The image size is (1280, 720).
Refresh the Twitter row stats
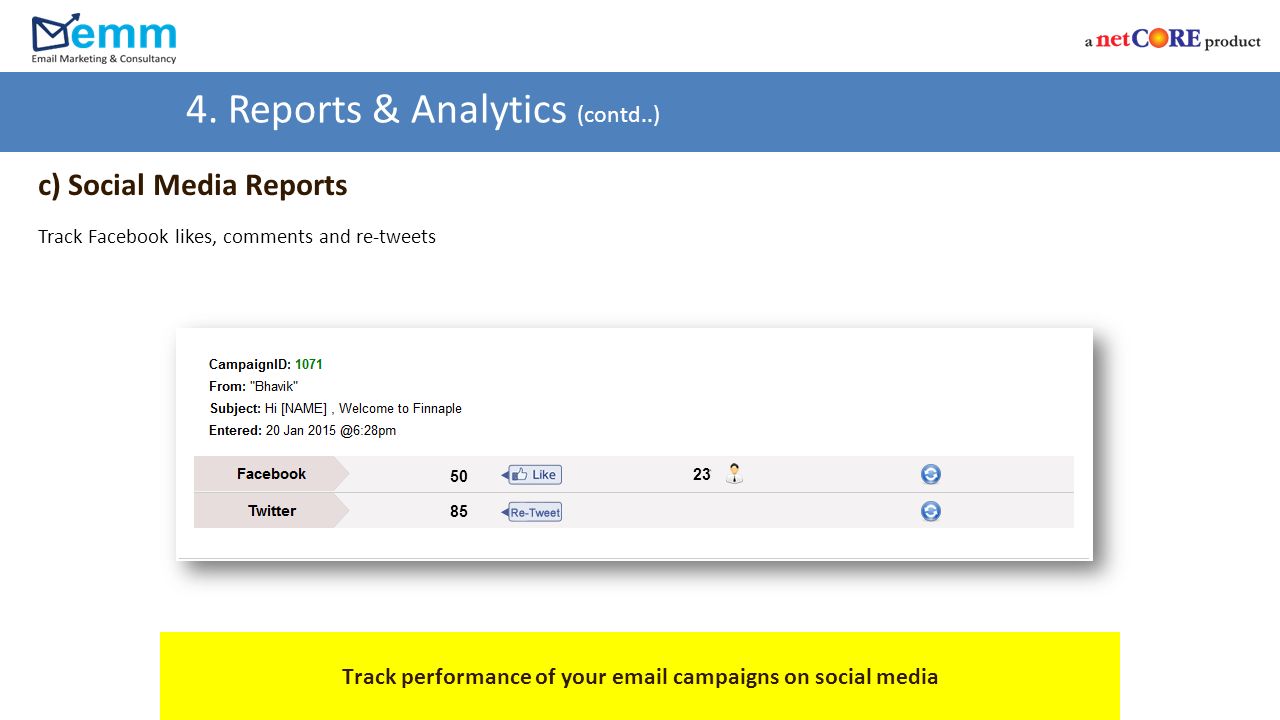931,511
